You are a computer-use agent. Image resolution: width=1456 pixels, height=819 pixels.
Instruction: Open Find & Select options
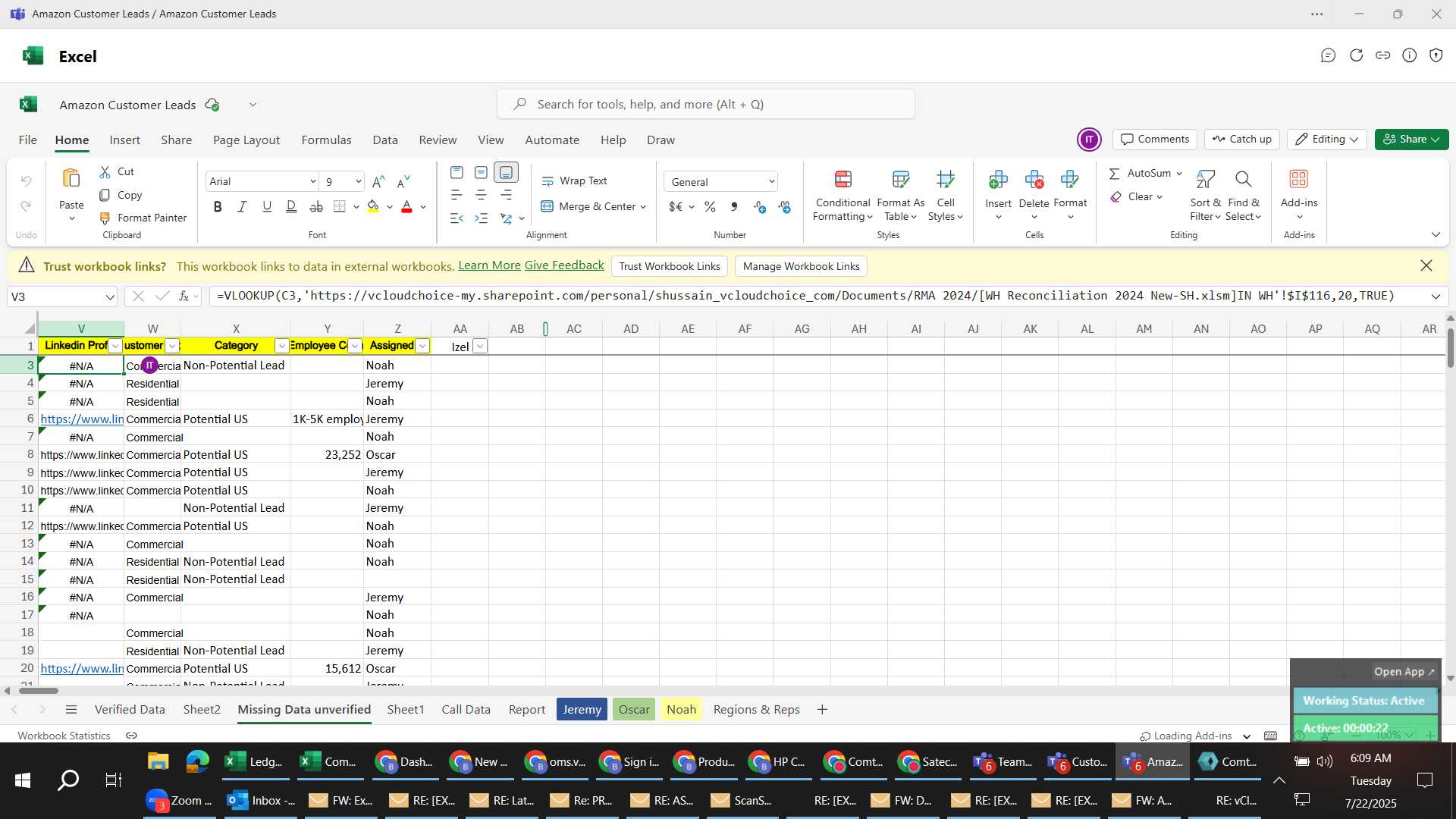pyautogui.click(x=1244, y=196)
